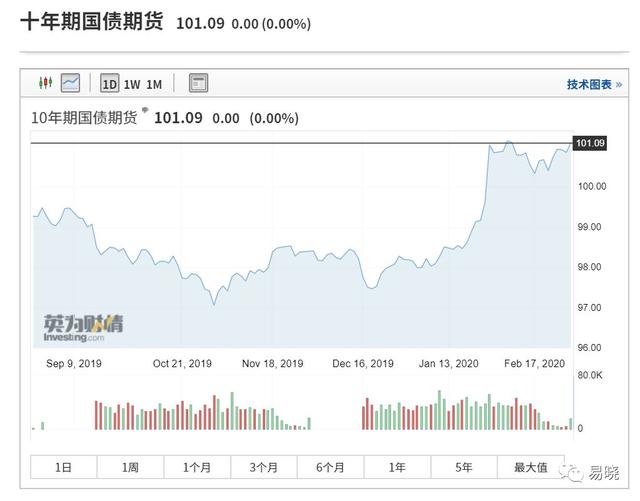Open the news overlay panel icon

pyautogui.click(x=198, y=83)
